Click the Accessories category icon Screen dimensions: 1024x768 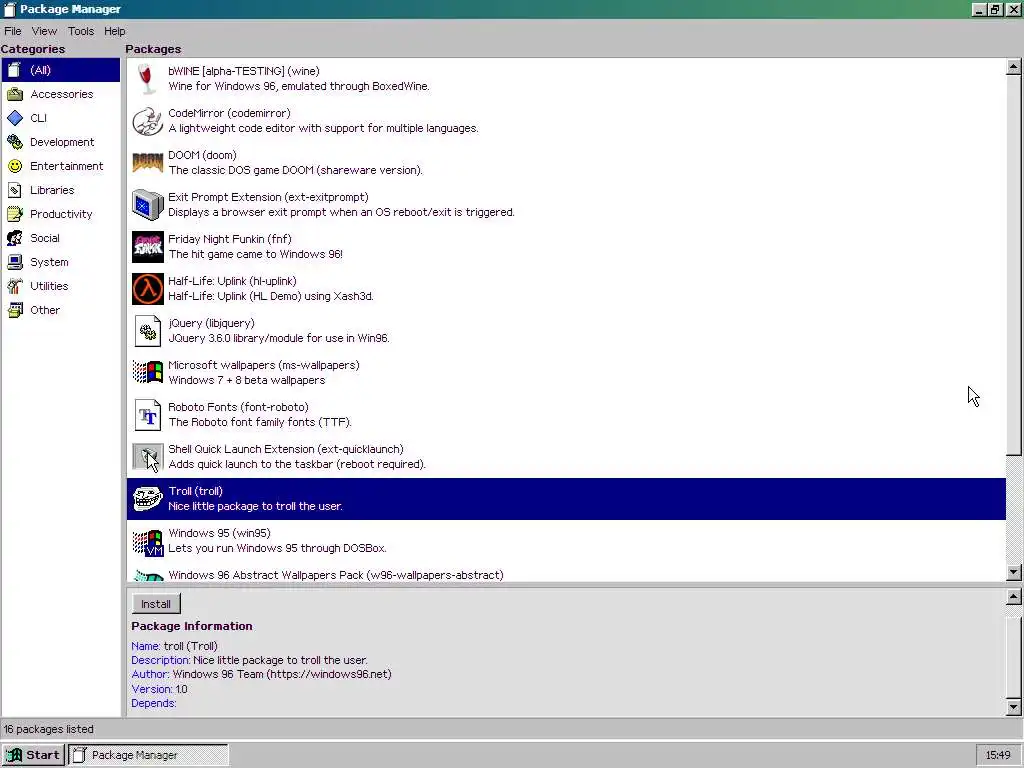(15, 94)
